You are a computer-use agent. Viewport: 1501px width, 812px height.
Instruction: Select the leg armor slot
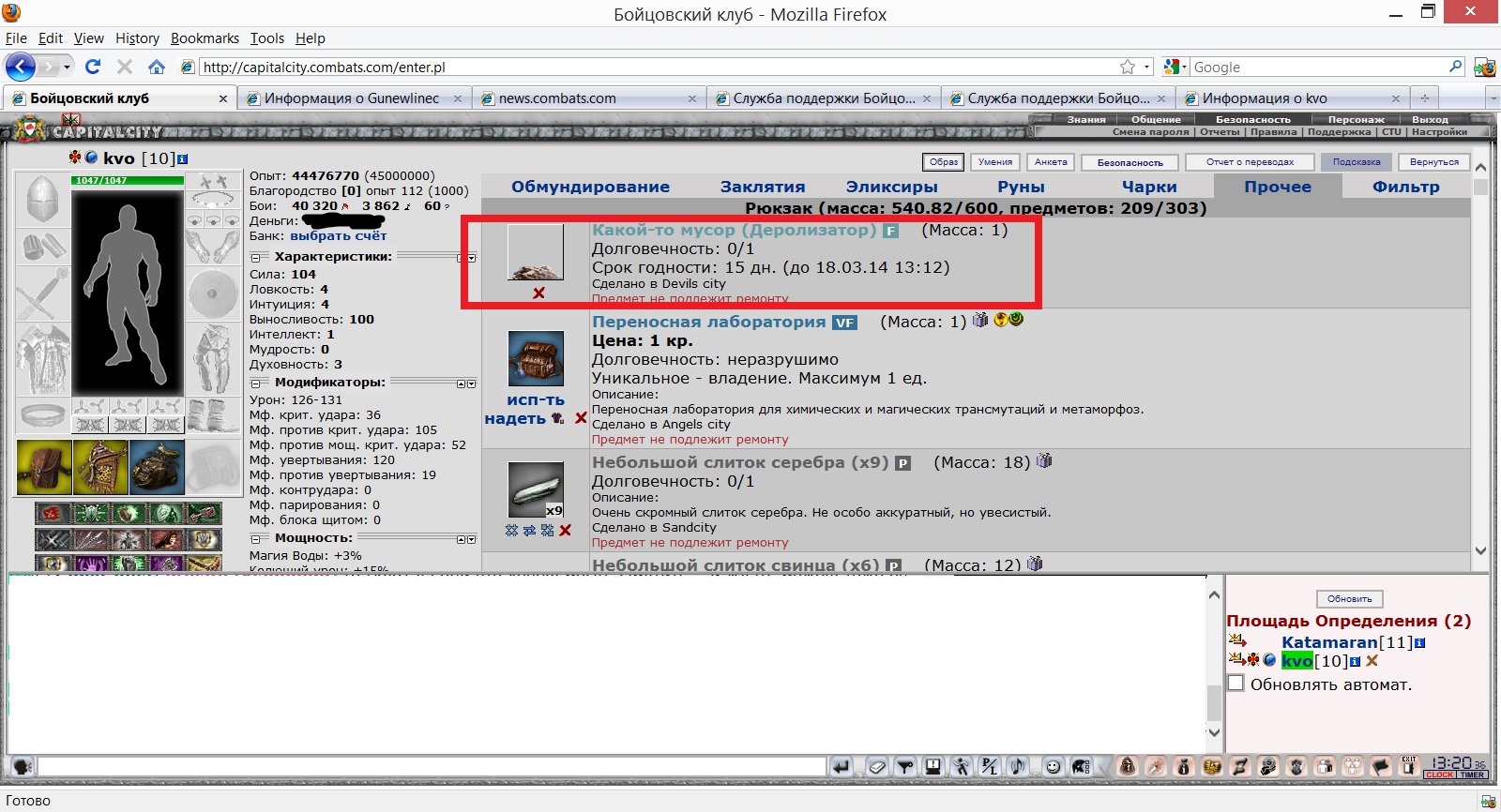pyautogui.click(x=213, y=360)
